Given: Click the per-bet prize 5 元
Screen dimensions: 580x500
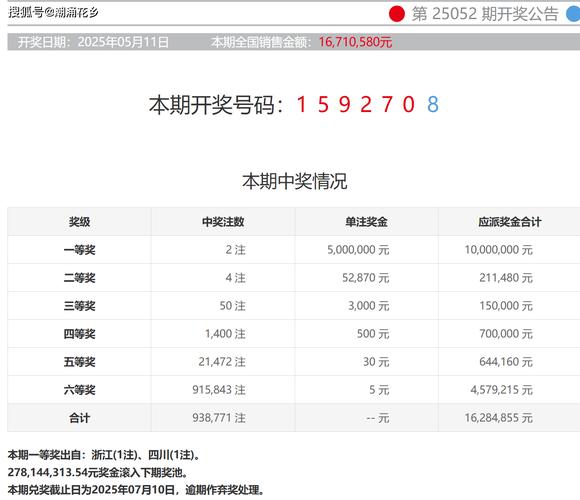Looking at the screenshot, I should pyautogui.click(x=379, y=390).
